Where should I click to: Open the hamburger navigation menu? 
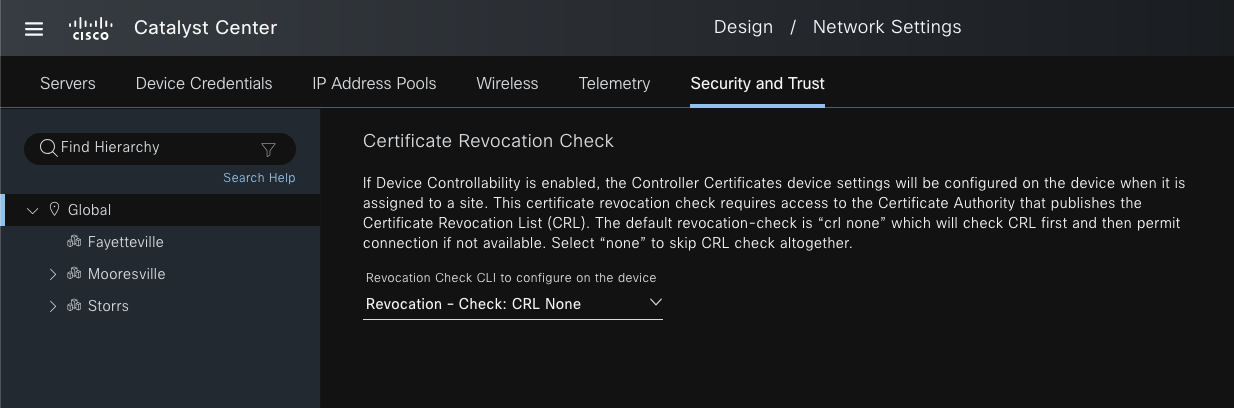[34, 28]
